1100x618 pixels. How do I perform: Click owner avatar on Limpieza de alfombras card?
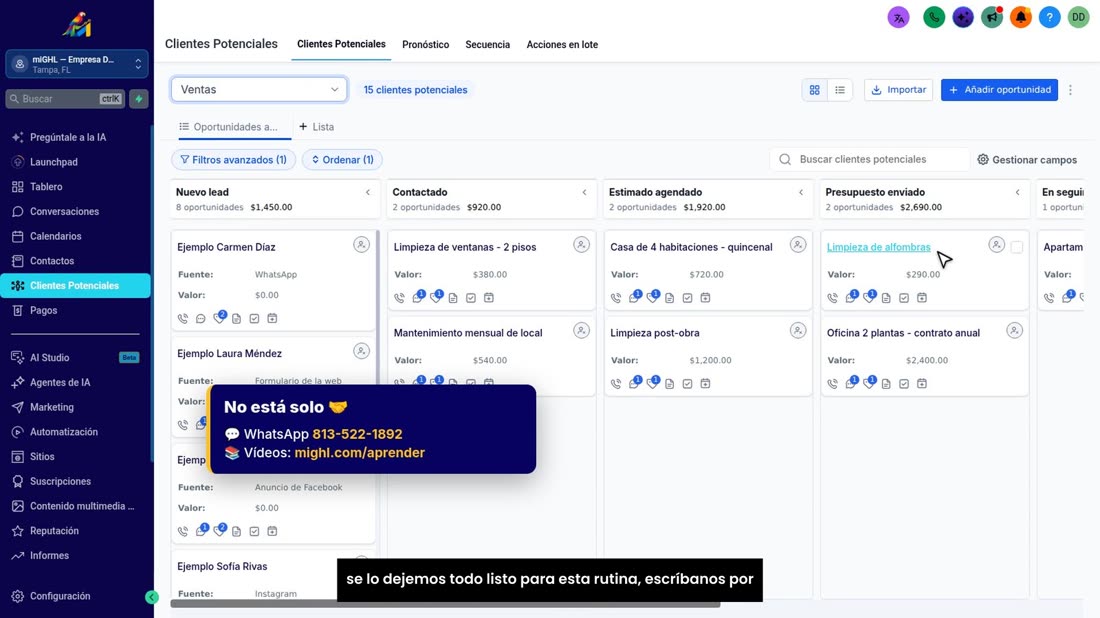pos(996,245)
